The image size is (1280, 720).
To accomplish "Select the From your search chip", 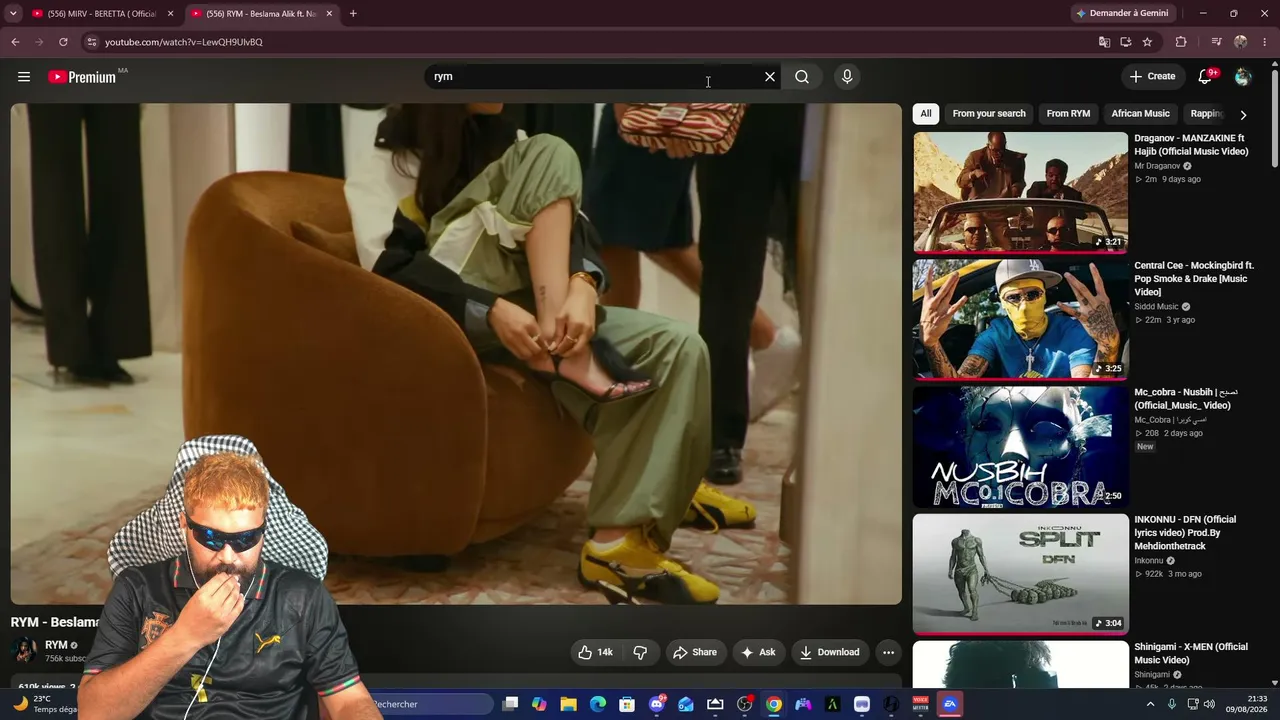I will point(989,114).
